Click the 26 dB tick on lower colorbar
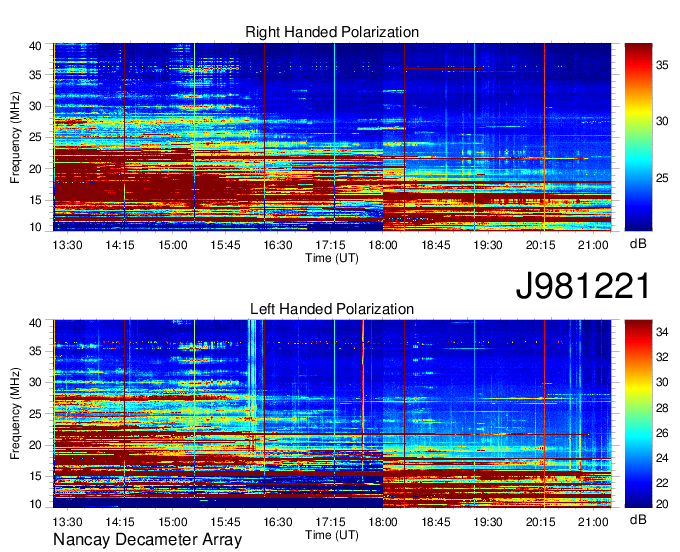The height and width of the screenshot is (552, 680). click(x=662, y=433)
